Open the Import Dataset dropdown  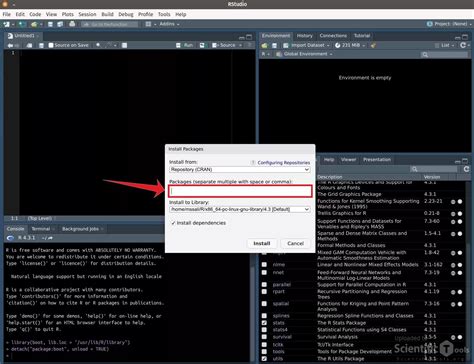pos(306,45)
